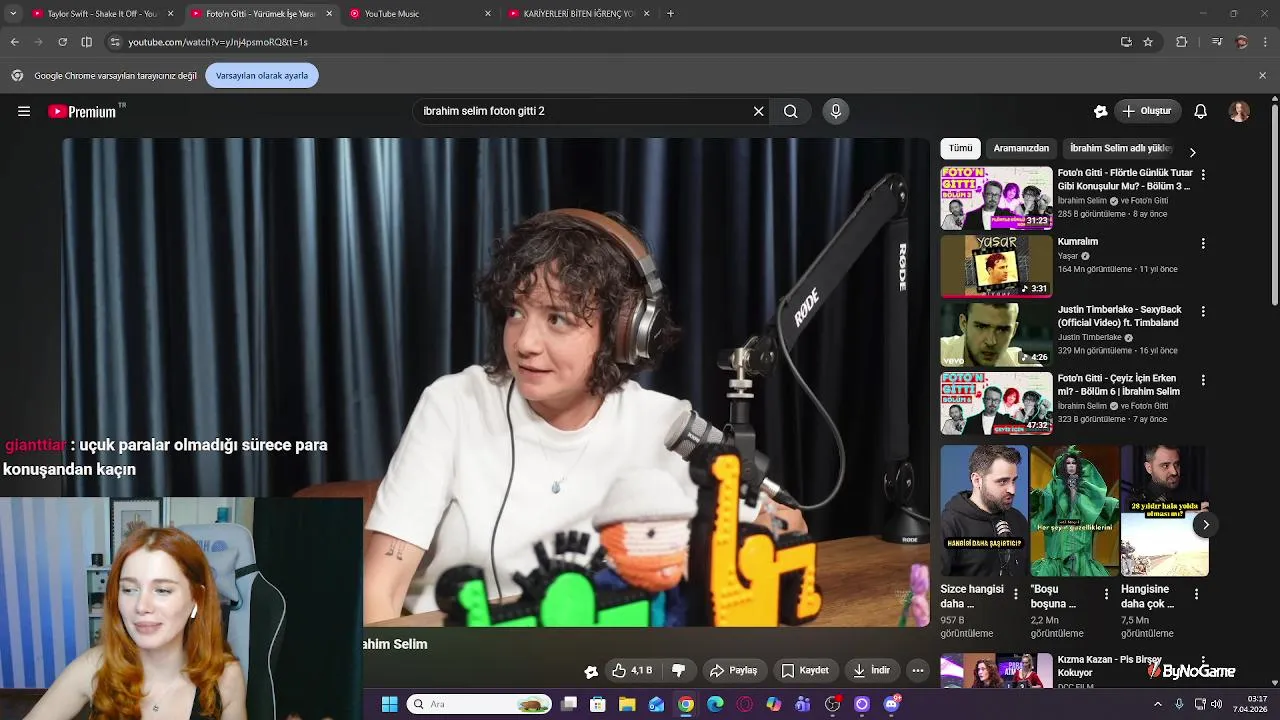Close the YouTube Music tab
Screen dimensions: 1280x720
(x=488, y=14)
